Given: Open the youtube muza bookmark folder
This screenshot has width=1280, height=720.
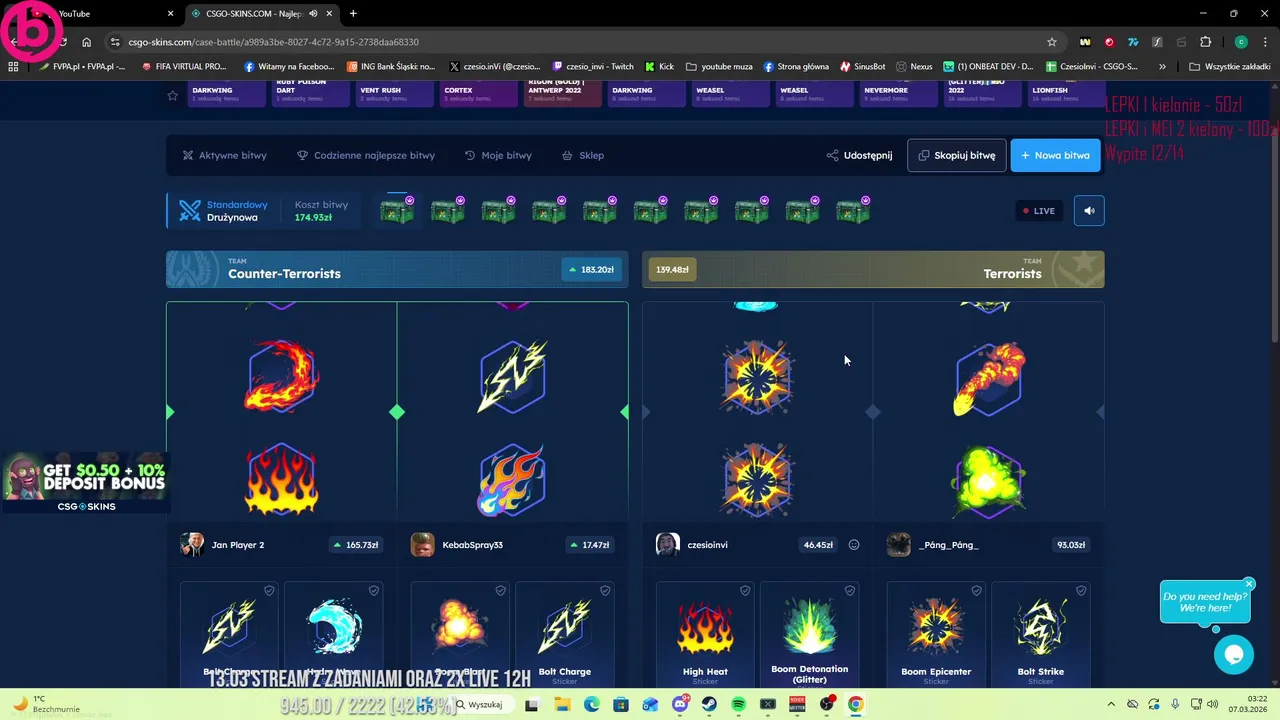Looking at the screenshot, I should 719,66.
